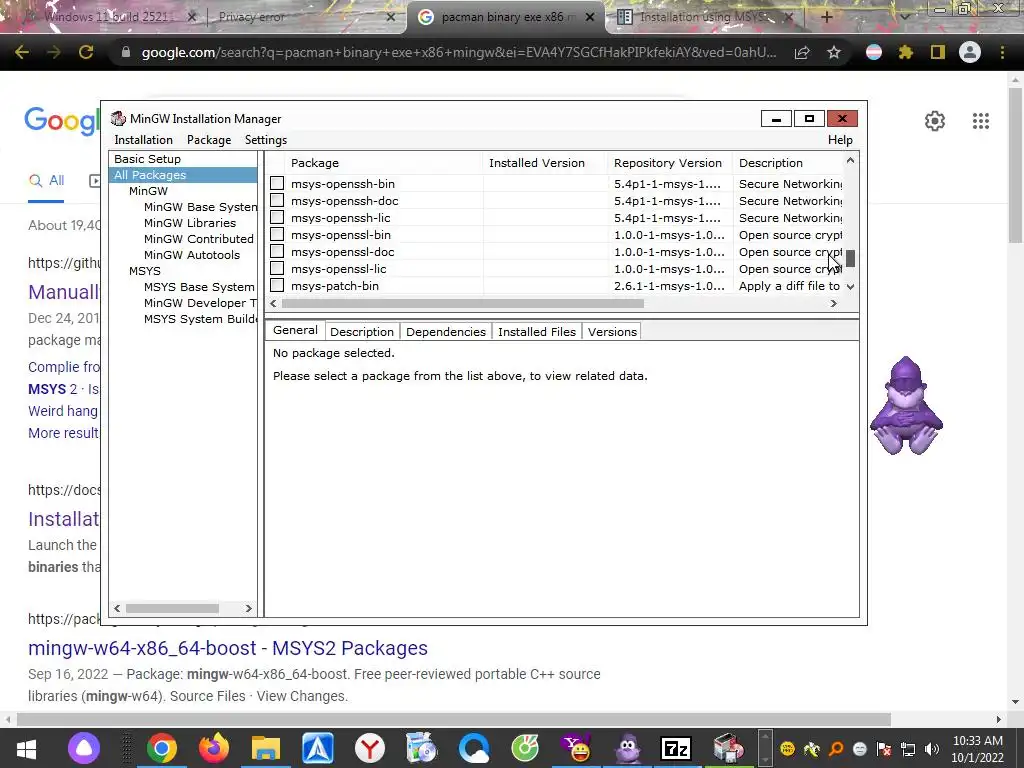Close the Privacy error tab

(x=391, y=17)
